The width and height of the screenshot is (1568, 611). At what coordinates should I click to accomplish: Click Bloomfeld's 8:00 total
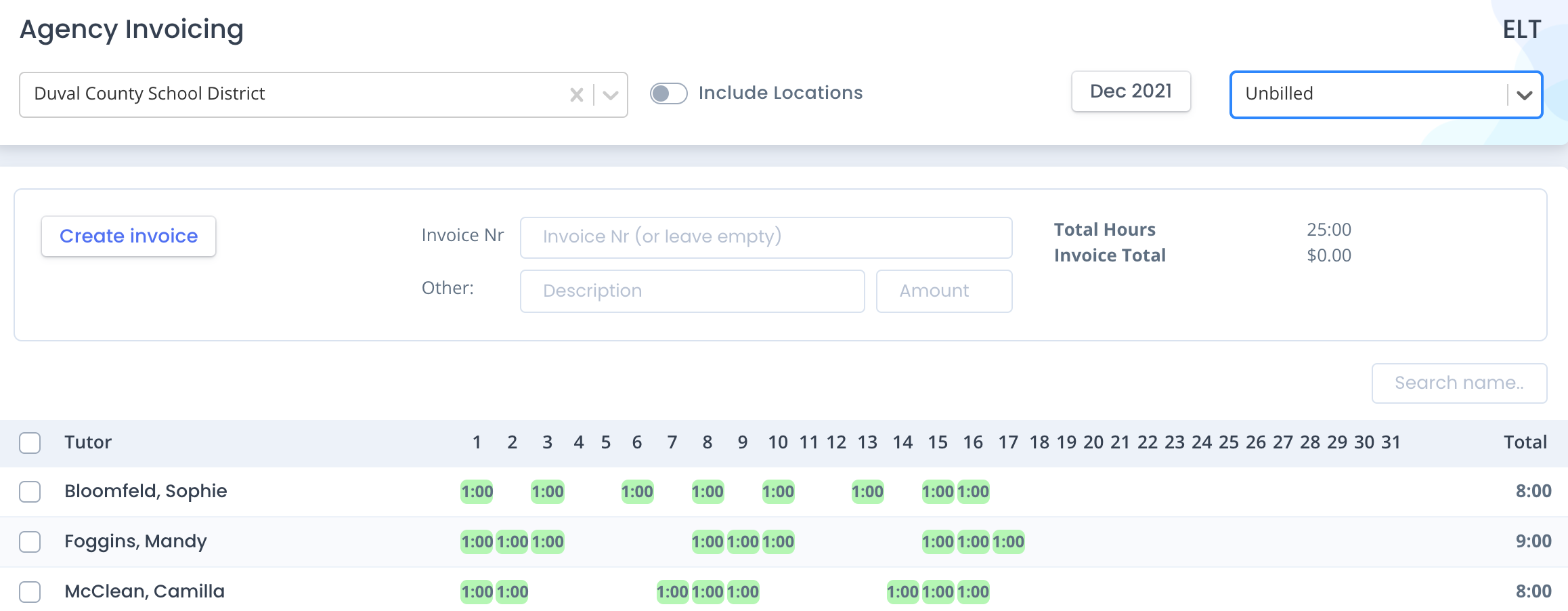(x=1533, y=491)
